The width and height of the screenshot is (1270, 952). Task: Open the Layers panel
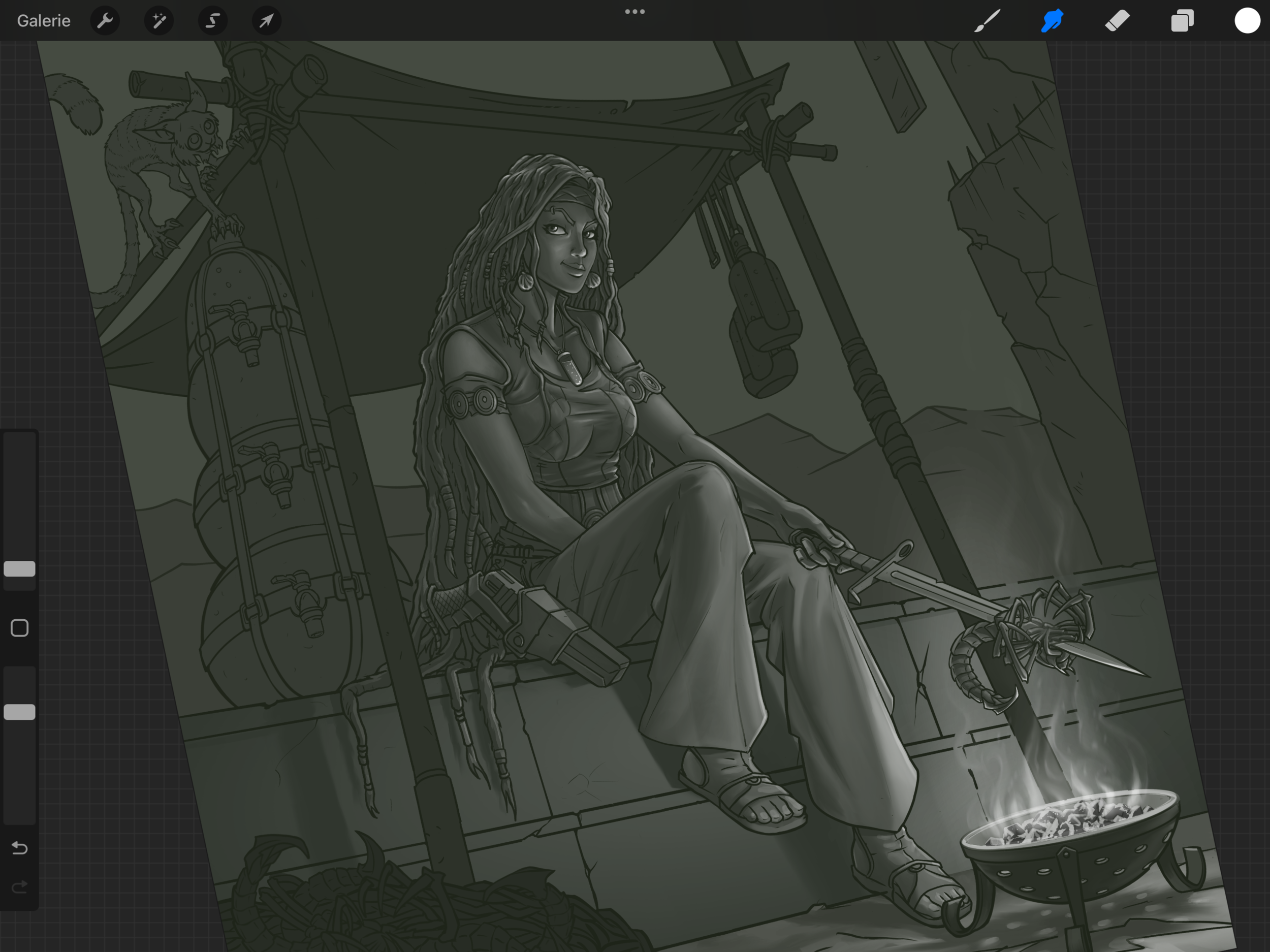(1182, 21)
